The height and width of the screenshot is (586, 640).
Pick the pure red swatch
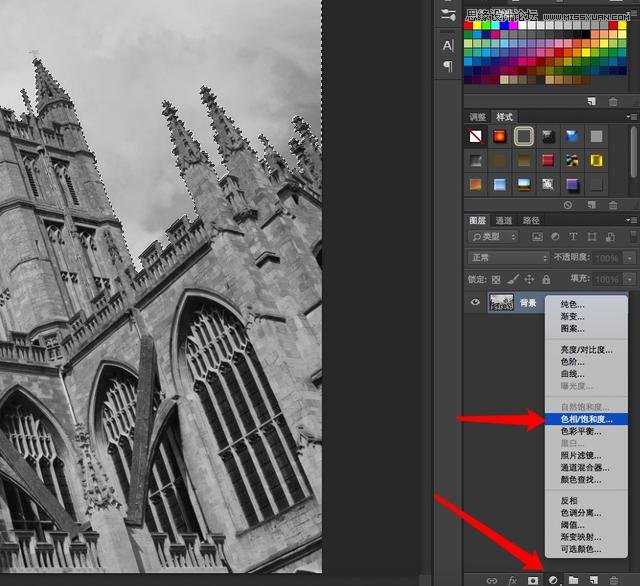468,25
